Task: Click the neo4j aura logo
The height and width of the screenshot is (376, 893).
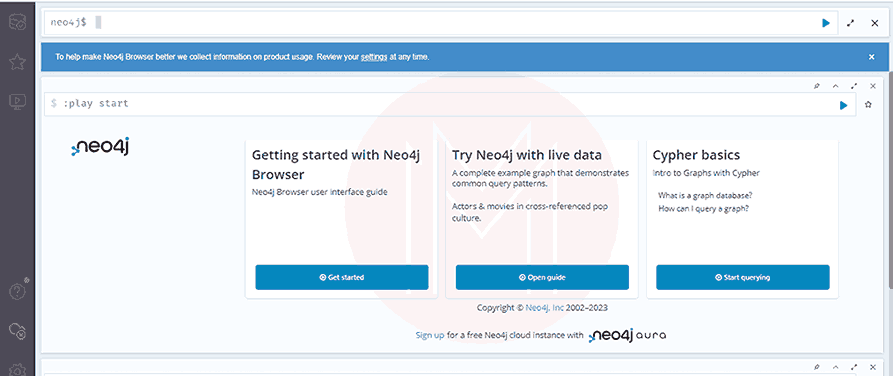Action: click(627, 335)
